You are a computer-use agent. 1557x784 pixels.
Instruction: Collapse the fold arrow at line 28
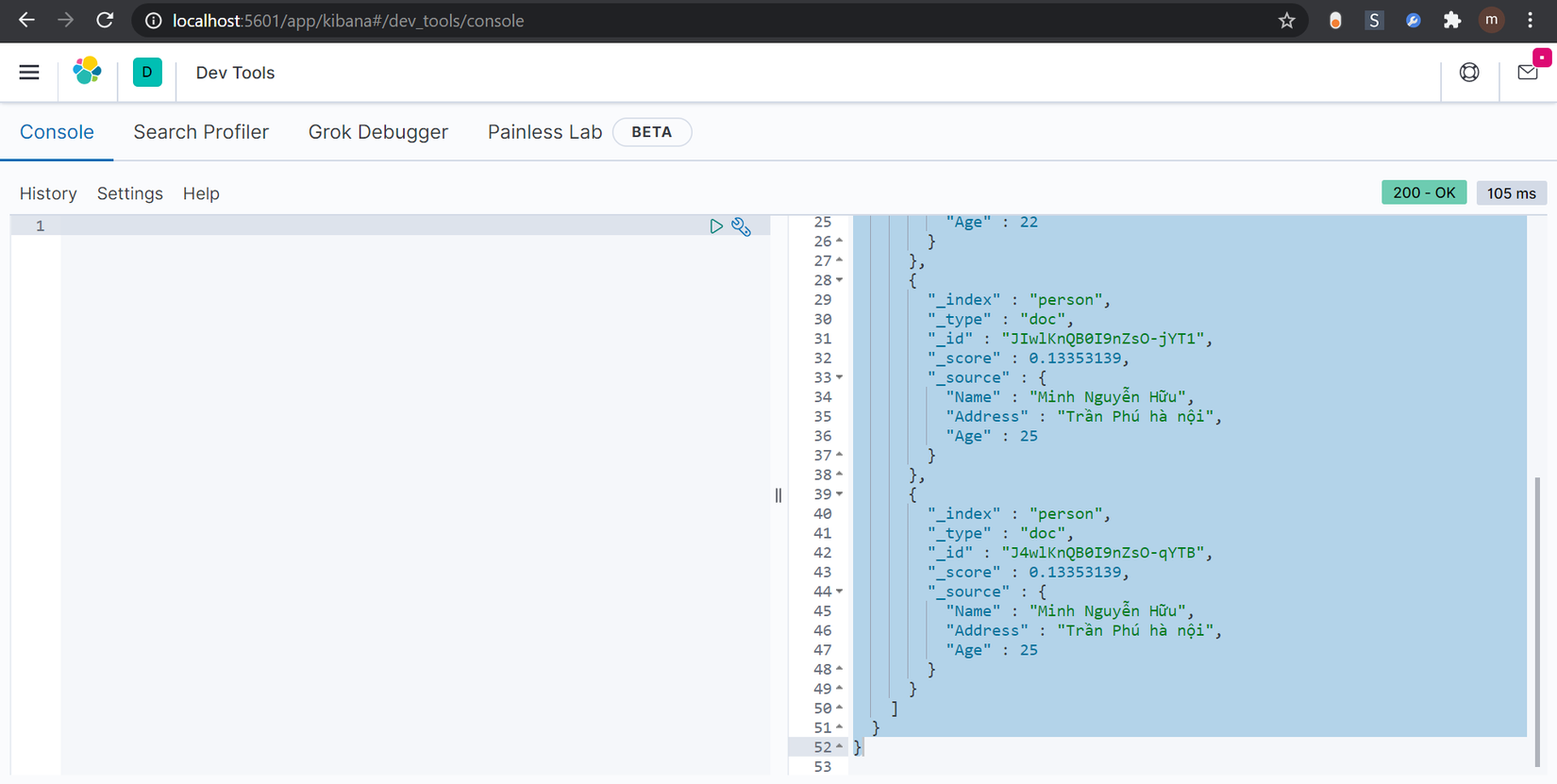[839, 280]
